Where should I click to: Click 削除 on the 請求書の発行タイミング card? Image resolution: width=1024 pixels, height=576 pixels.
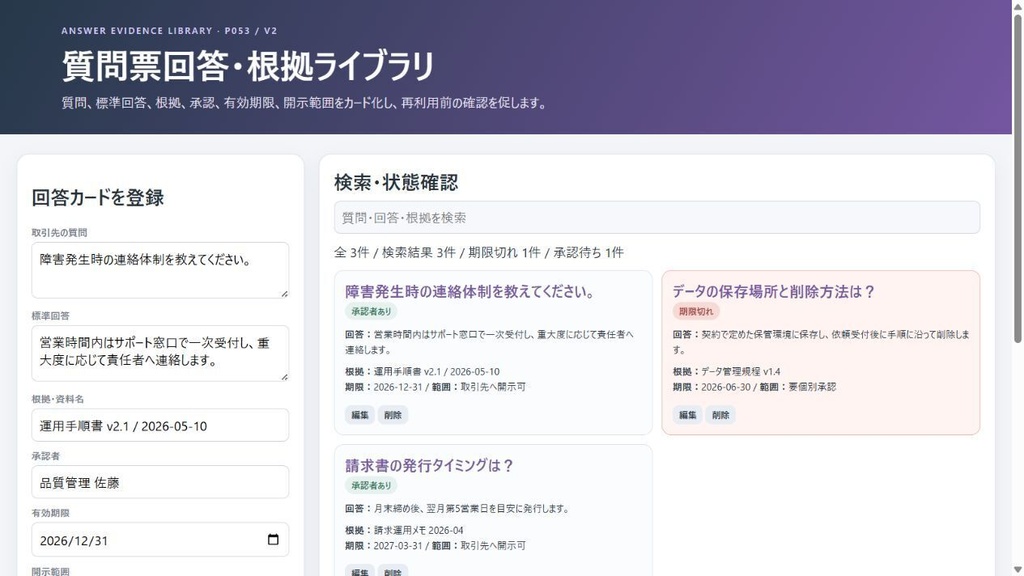(x=392, y=571)
